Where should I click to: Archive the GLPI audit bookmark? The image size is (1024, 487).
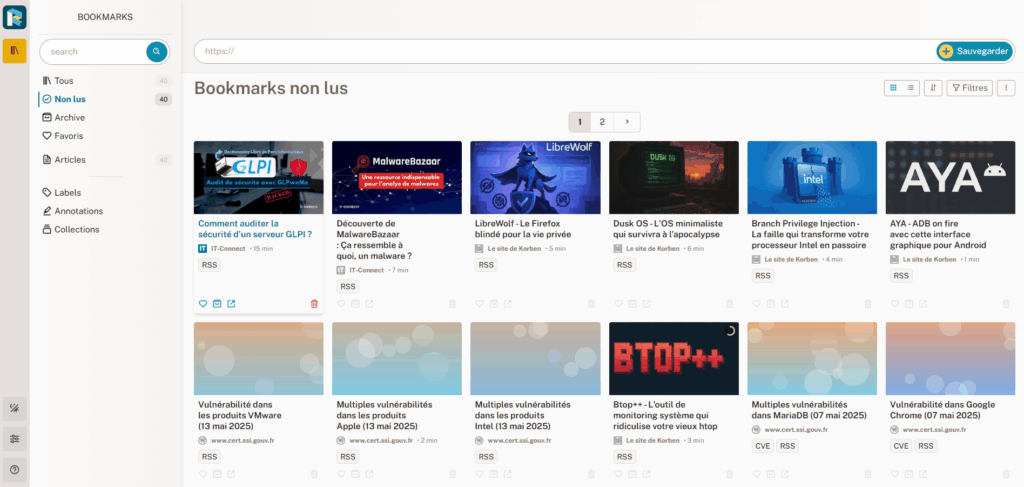pos(217,304)
